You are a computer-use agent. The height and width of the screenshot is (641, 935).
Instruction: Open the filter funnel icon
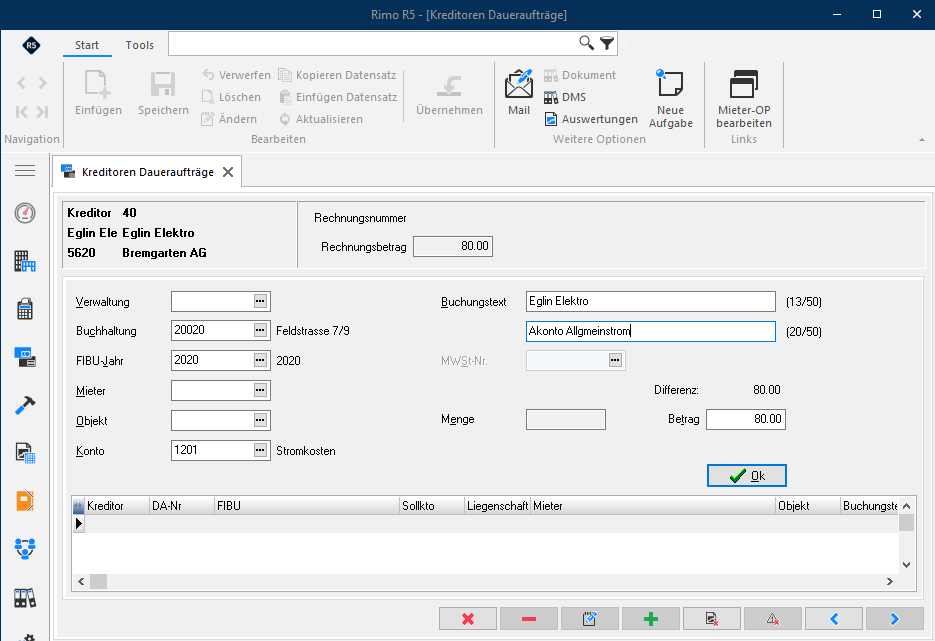click(607, 43)
